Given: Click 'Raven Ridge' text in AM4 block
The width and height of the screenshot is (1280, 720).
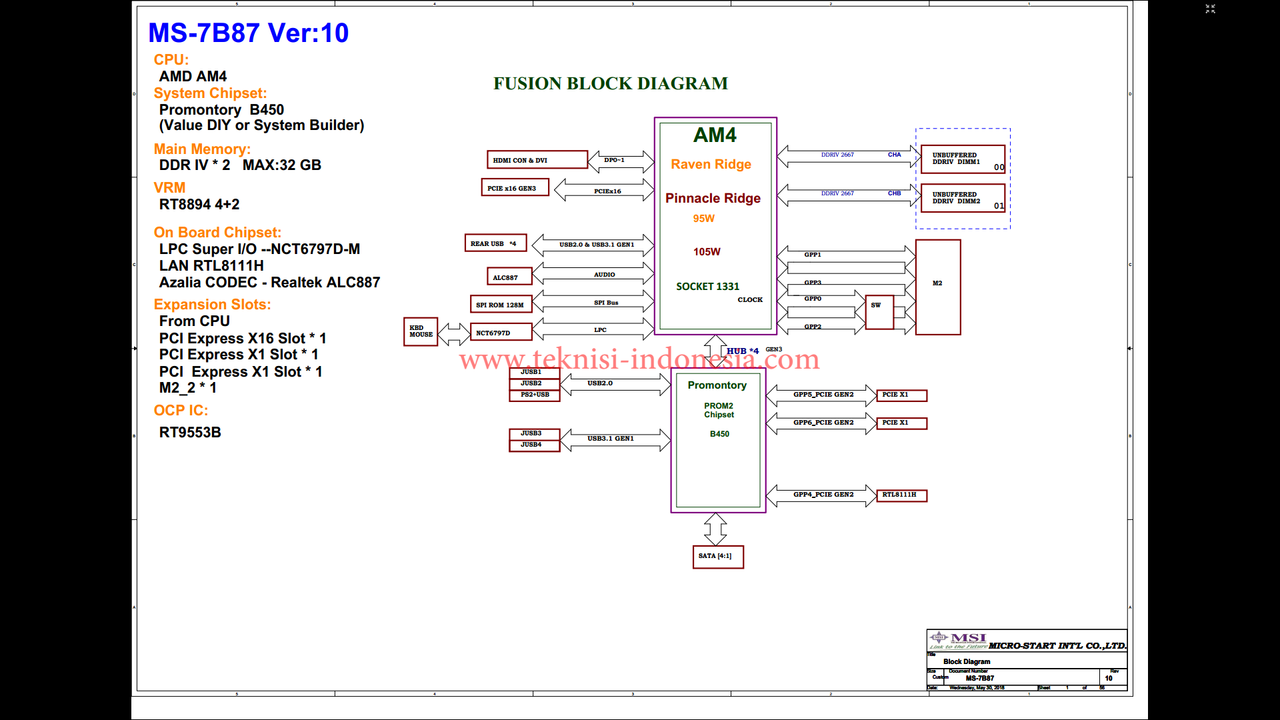Looking at the screenshot, I should [711, 165].
